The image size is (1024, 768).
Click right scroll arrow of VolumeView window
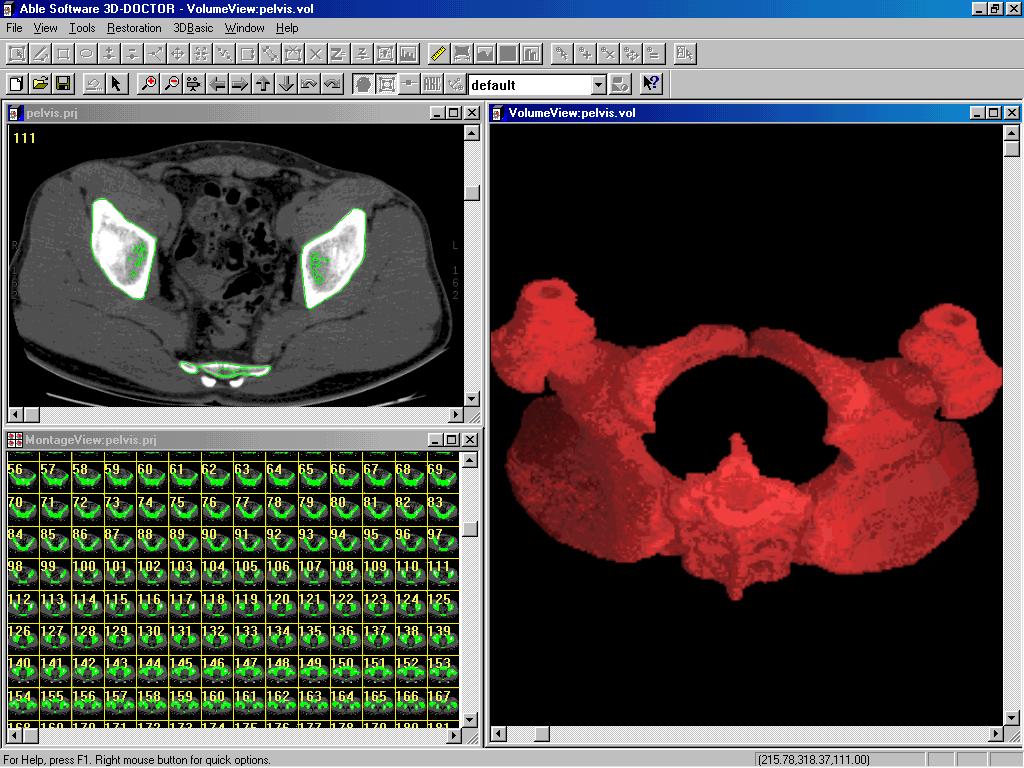[x=995, y=734]
